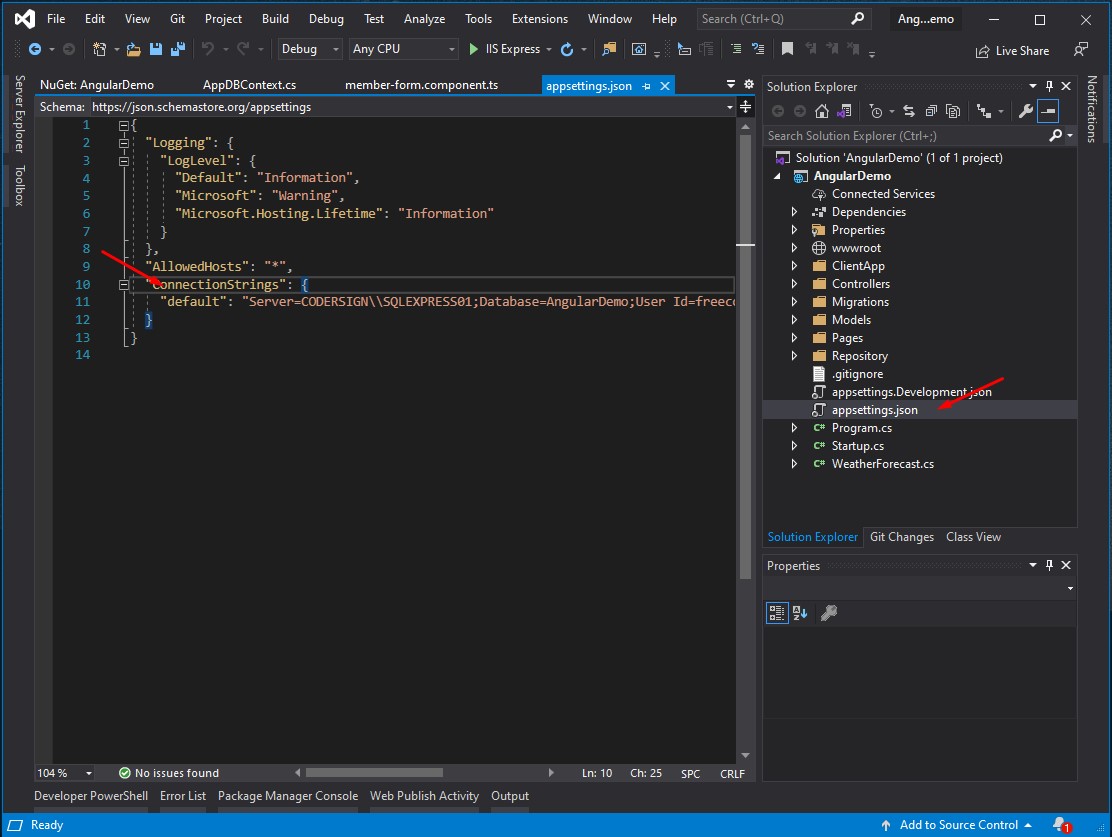Click Add to Source Control

958,825
